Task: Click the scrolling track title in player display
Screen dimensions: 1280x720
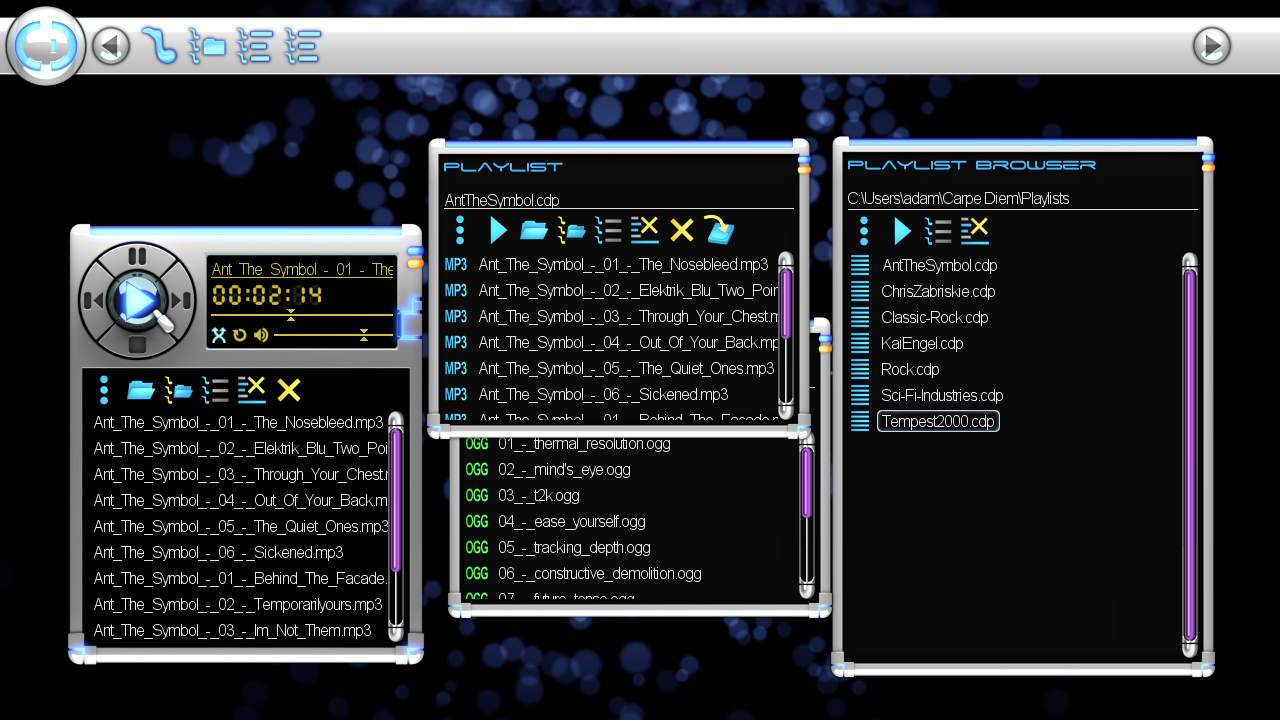Action: click(302, 269)
